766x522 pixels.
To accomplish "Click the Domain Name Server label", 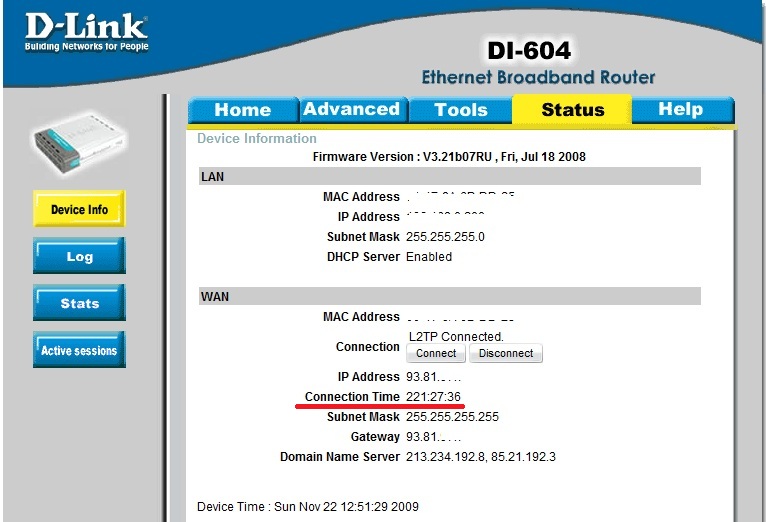I will [x=340, y=457].
